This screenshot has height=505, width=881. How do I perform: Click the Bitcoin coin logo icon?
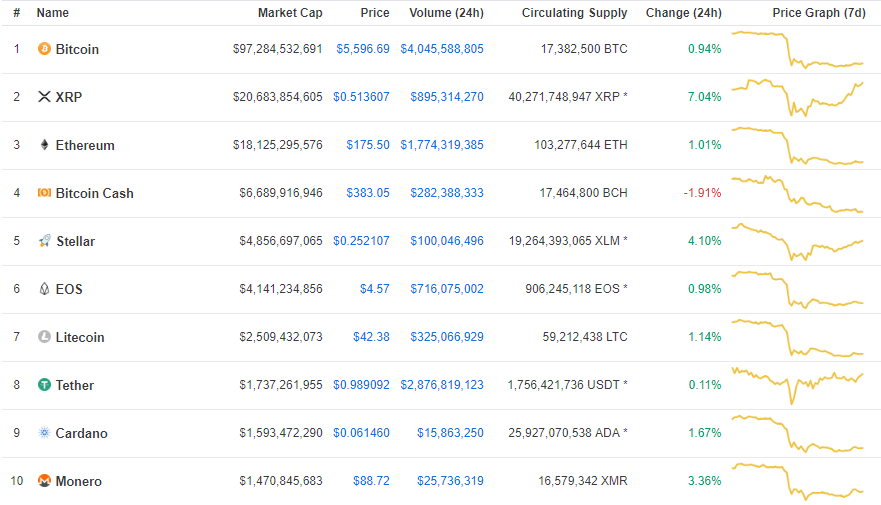point(44,49)
